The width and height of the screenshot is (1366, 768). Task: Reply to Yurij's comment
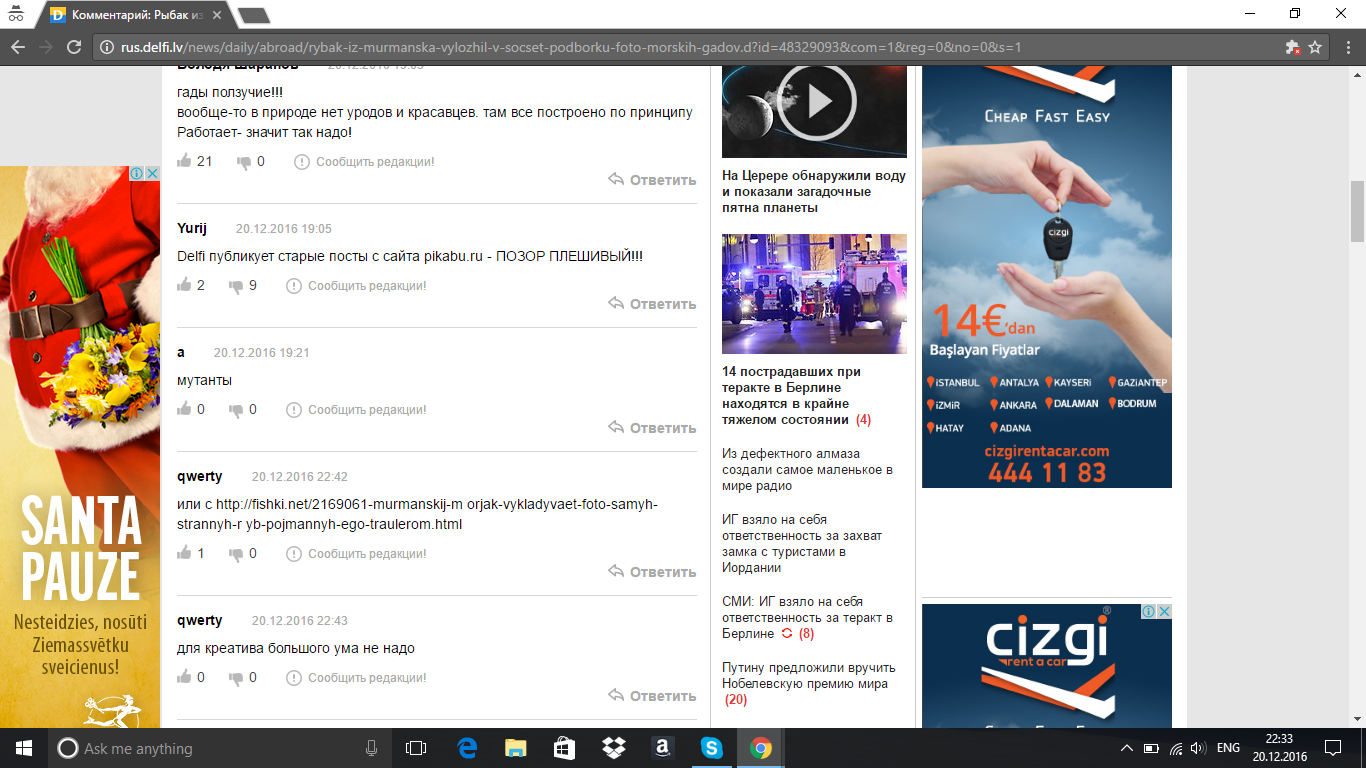(x=652, y=304)
